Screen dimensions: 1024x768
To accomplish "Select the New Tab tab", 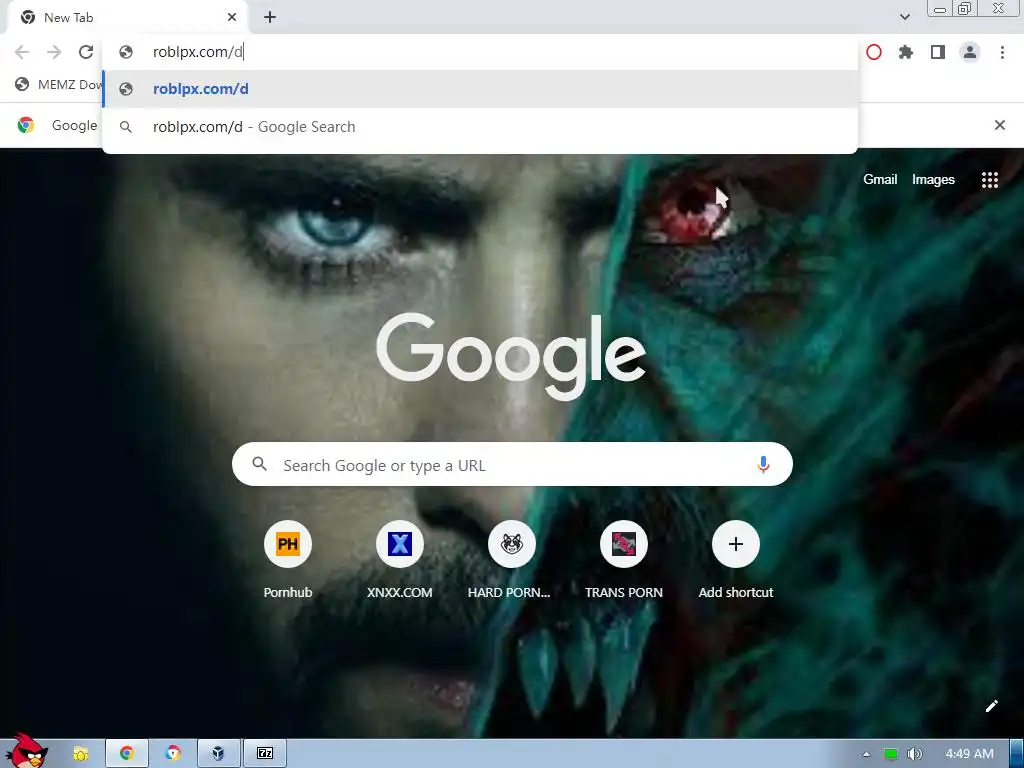I will point(127,18).
